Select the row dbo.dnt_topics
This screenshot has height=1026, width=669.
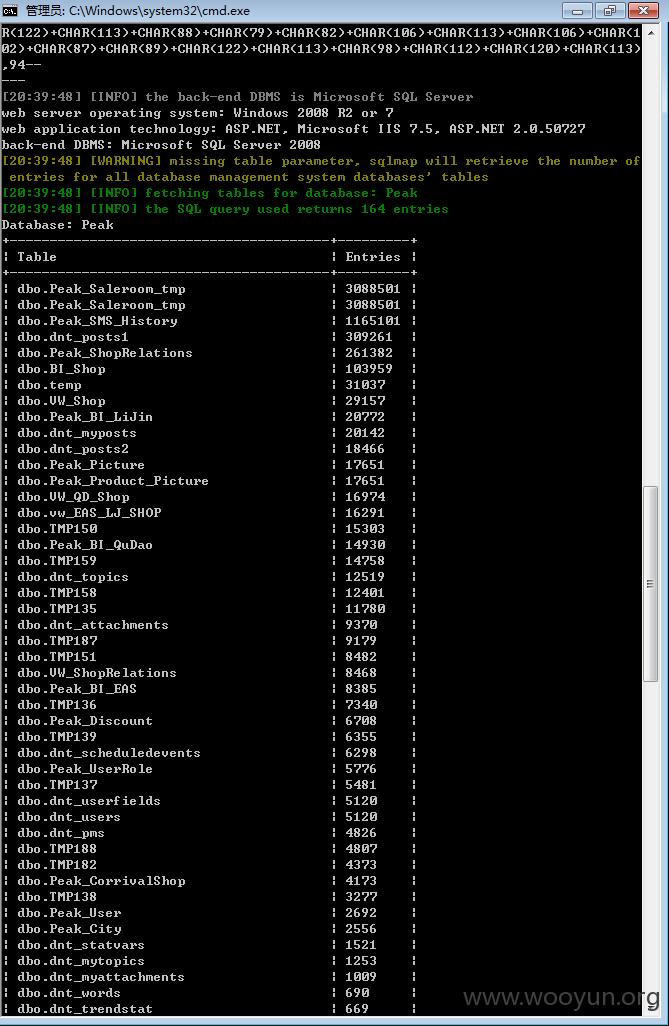pos(209,577)
